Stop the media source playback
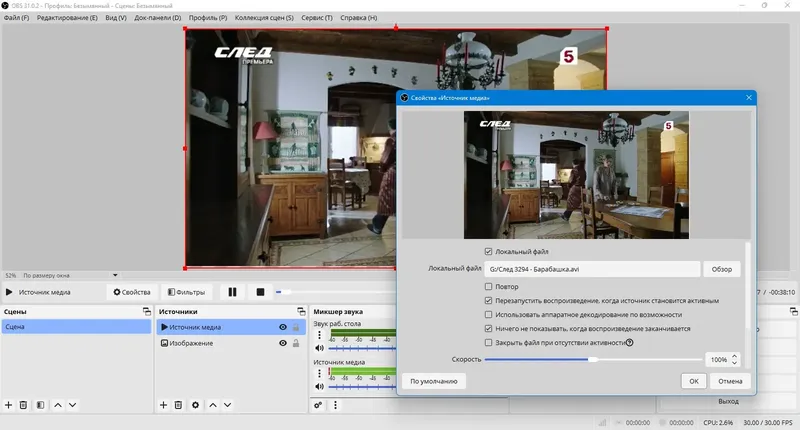The image size is (800, 430). point(260,292)
